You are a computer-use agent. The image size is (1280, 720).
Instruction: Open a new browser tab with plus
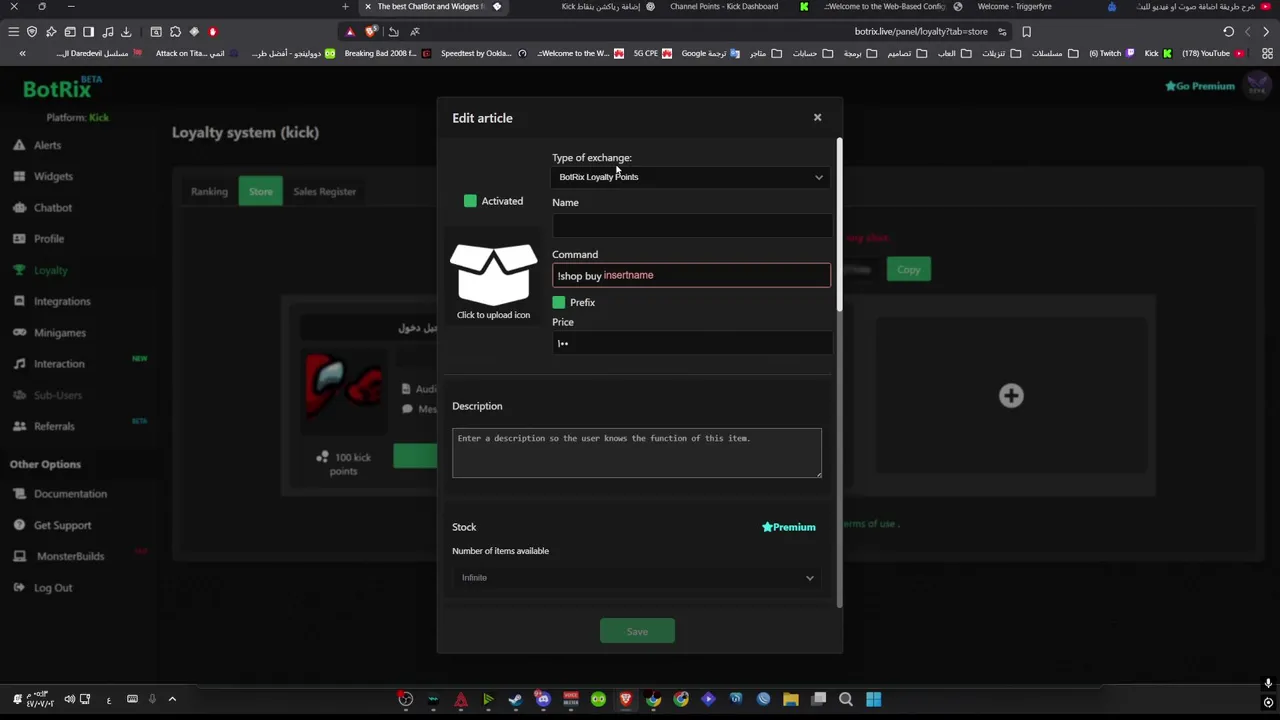coord(345,6)
